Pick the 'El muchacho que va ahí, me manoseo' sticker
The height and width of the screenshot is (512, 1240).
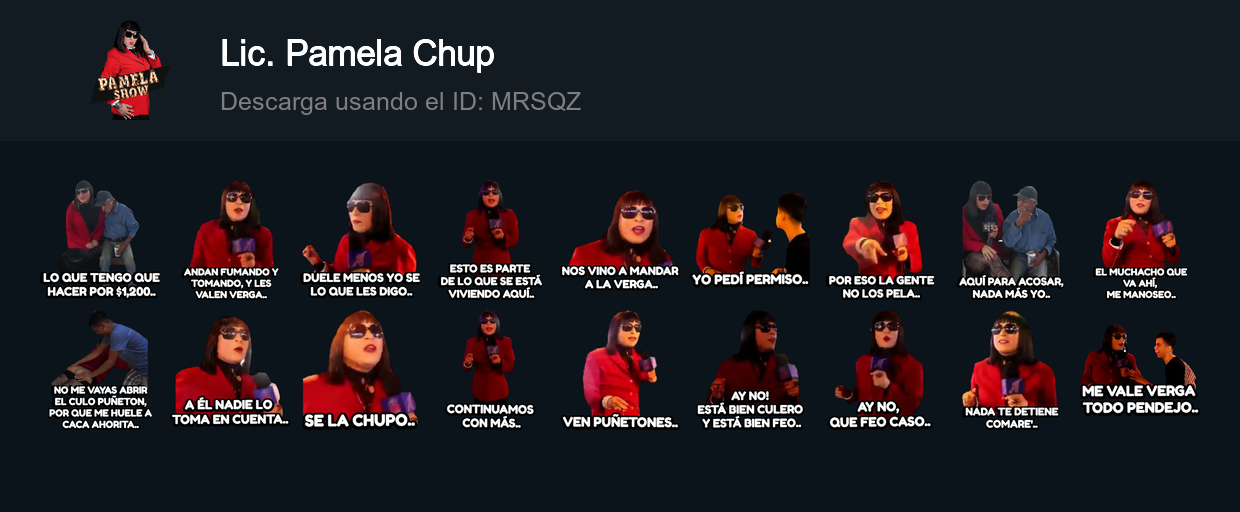[1141, 240]
